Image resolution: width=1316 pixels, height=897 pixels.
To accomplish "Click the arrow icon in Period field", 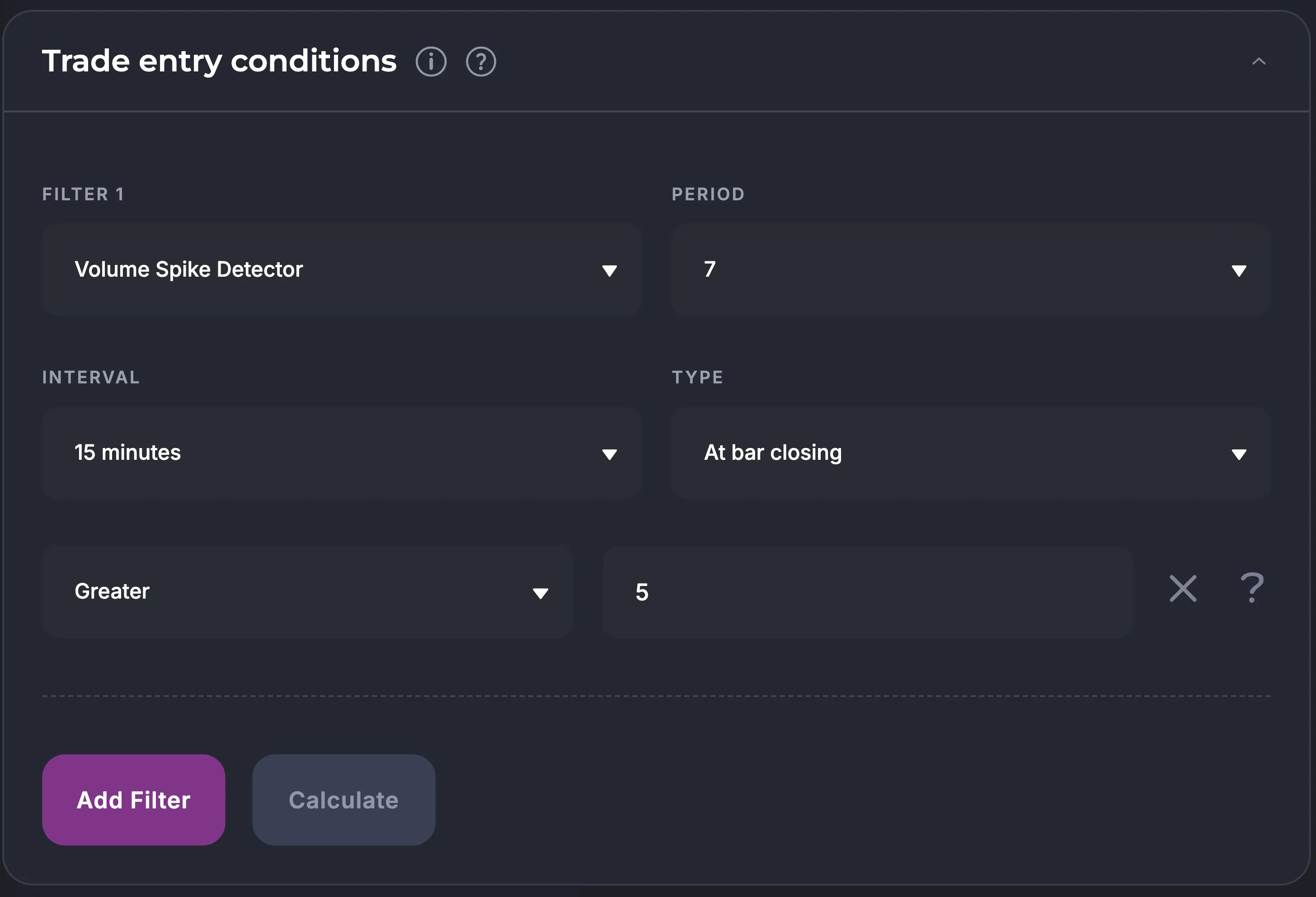I will click(1239, 271).
